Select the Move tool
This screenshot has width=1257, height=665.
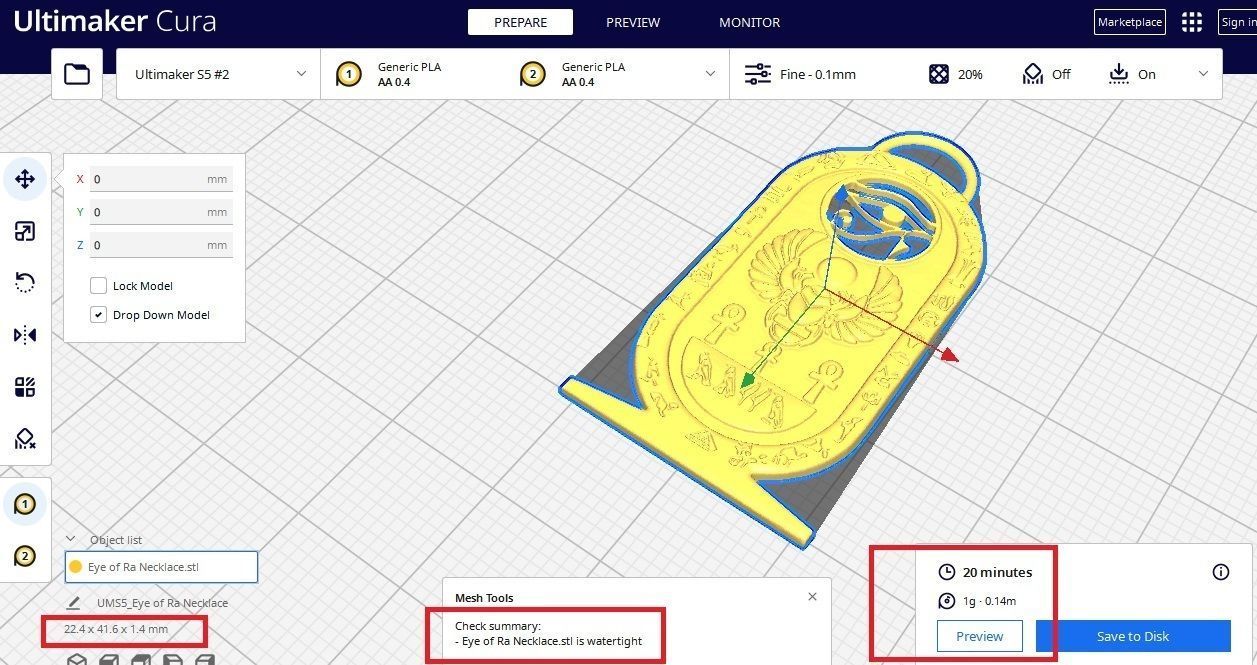pos(25,179)
